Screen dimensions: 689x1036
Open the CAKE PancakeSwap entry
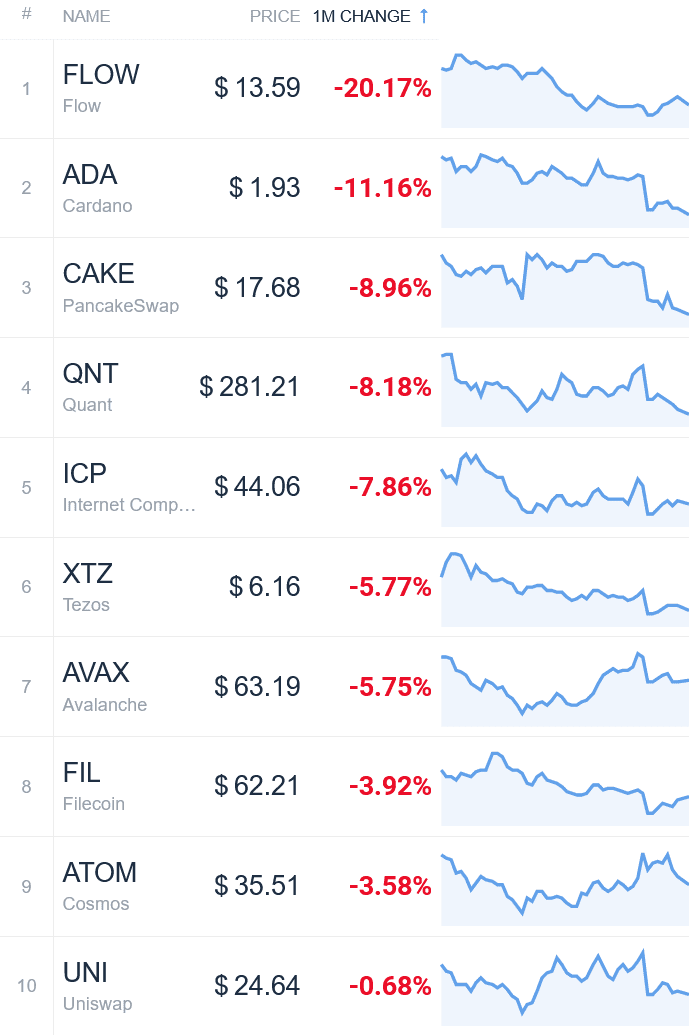point(121,287)
